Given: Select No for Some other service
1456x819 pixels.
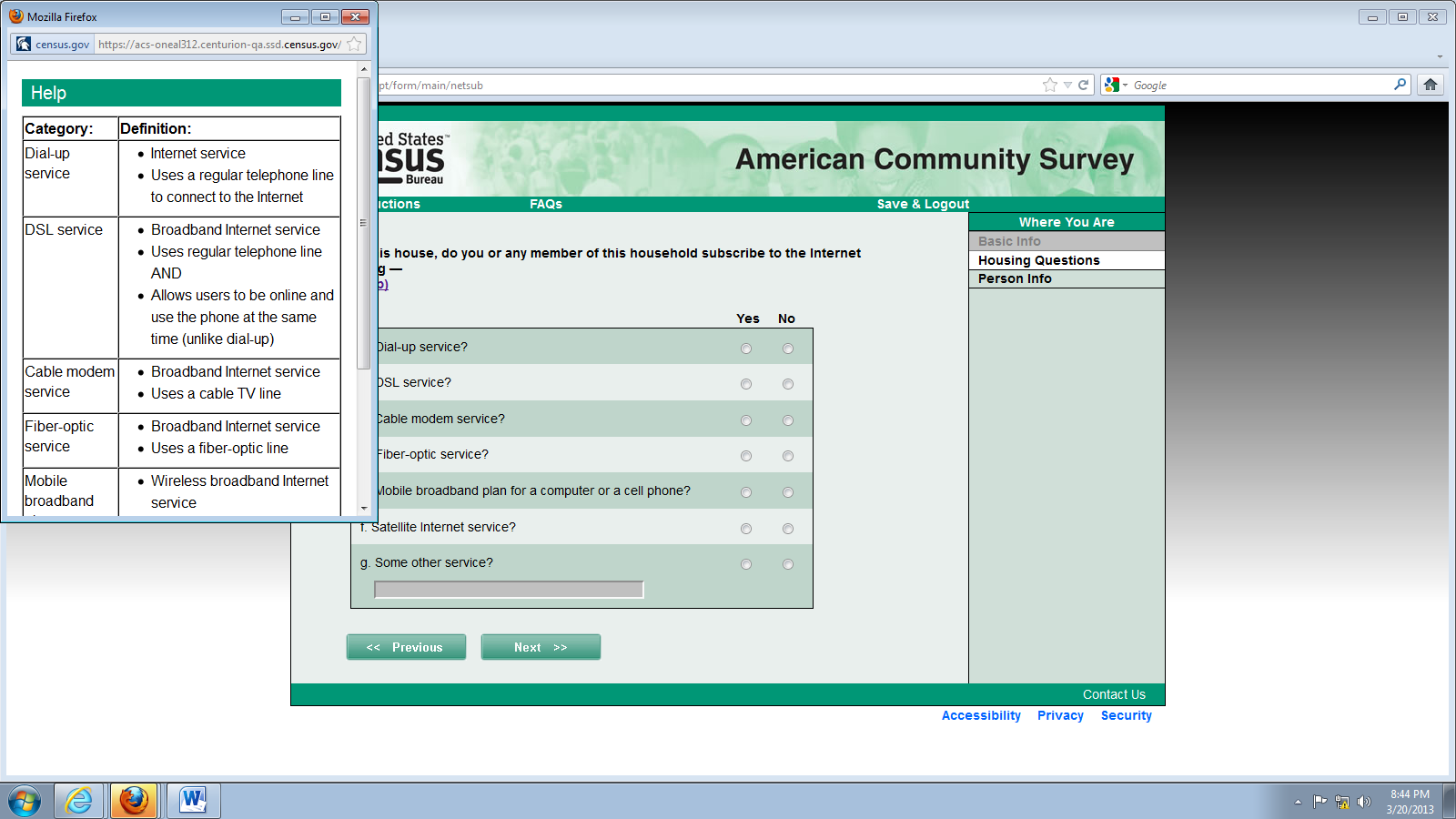Looking at the screenshot, I should 788,564.
